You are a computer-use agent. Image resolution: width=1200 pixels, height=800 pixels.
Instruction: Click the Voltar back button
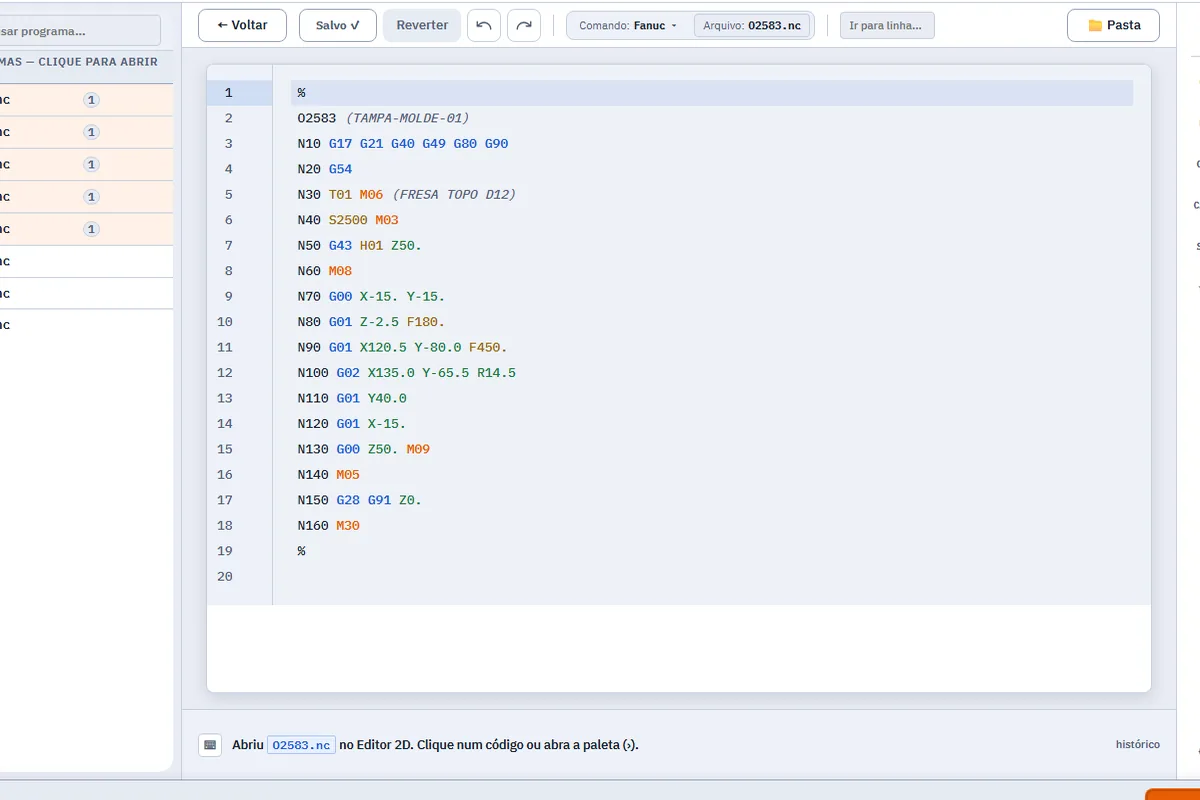[x=242, y=25]
